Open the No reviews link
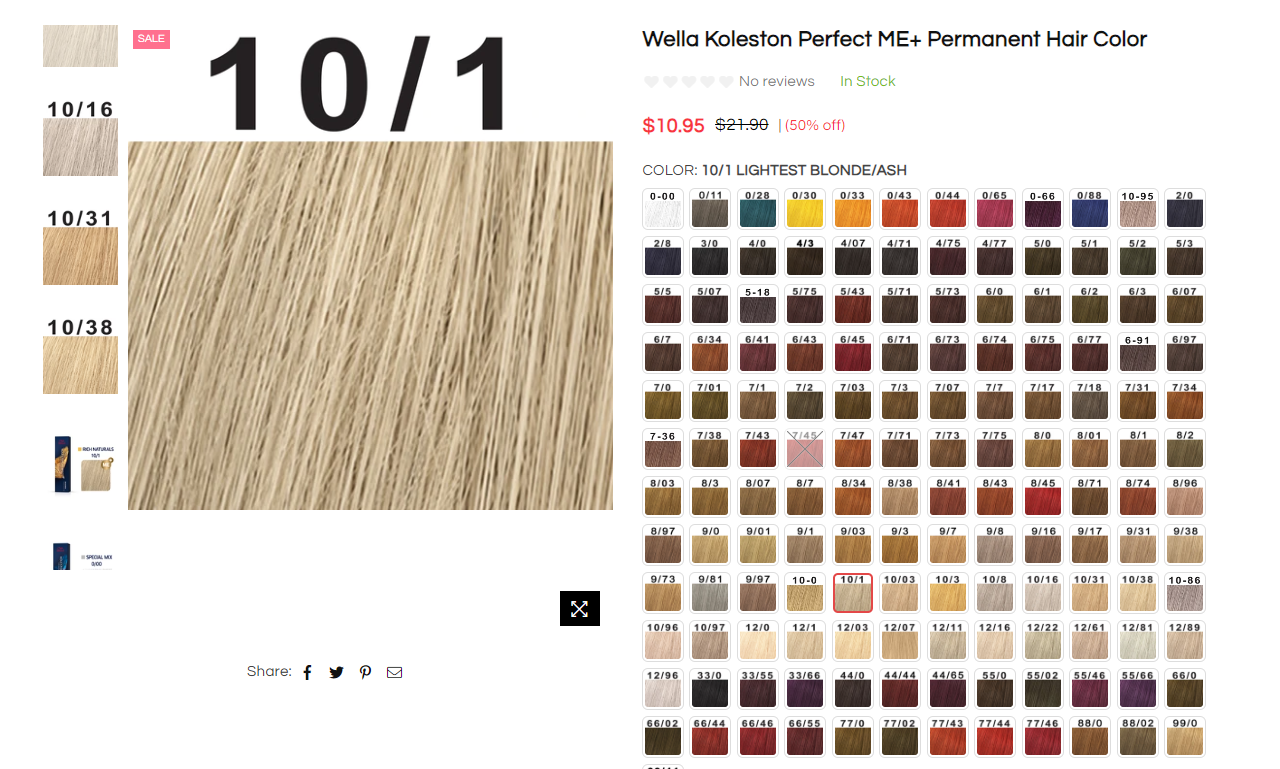The width and height of the screenshot is (1280, 769). tap(776, 82)
